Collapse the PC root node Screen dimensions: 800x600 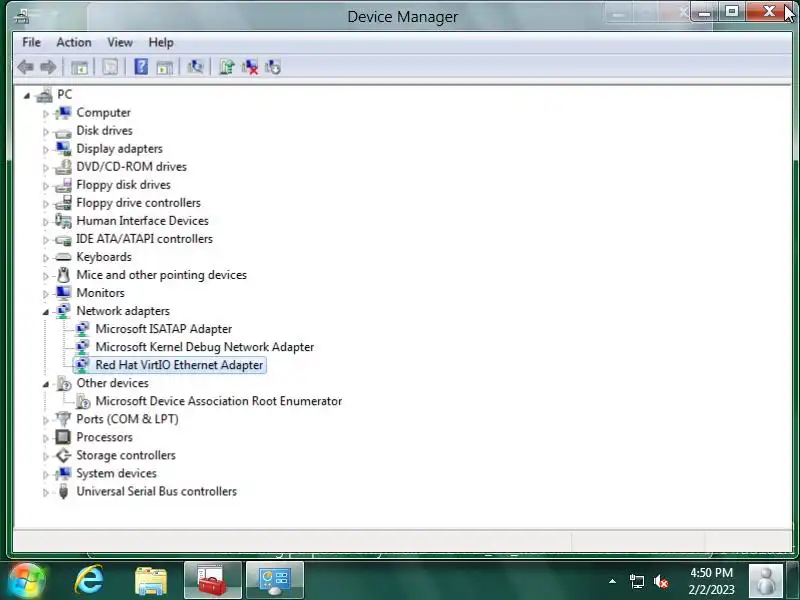[x=27, y=95]
